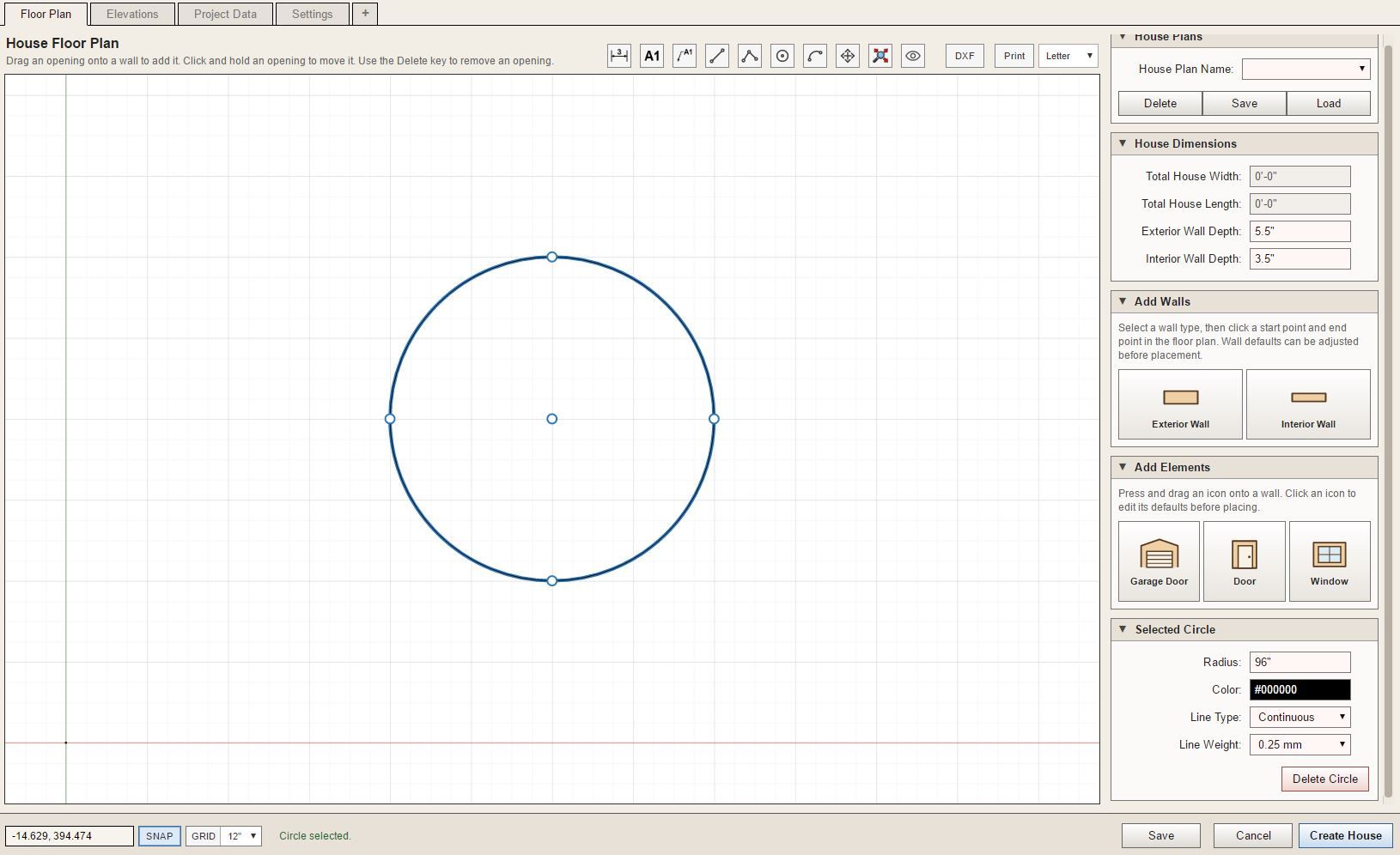This screenshot has height=855, width=1400.
Task: Switch to the Project Data tab
Action: 225,14
